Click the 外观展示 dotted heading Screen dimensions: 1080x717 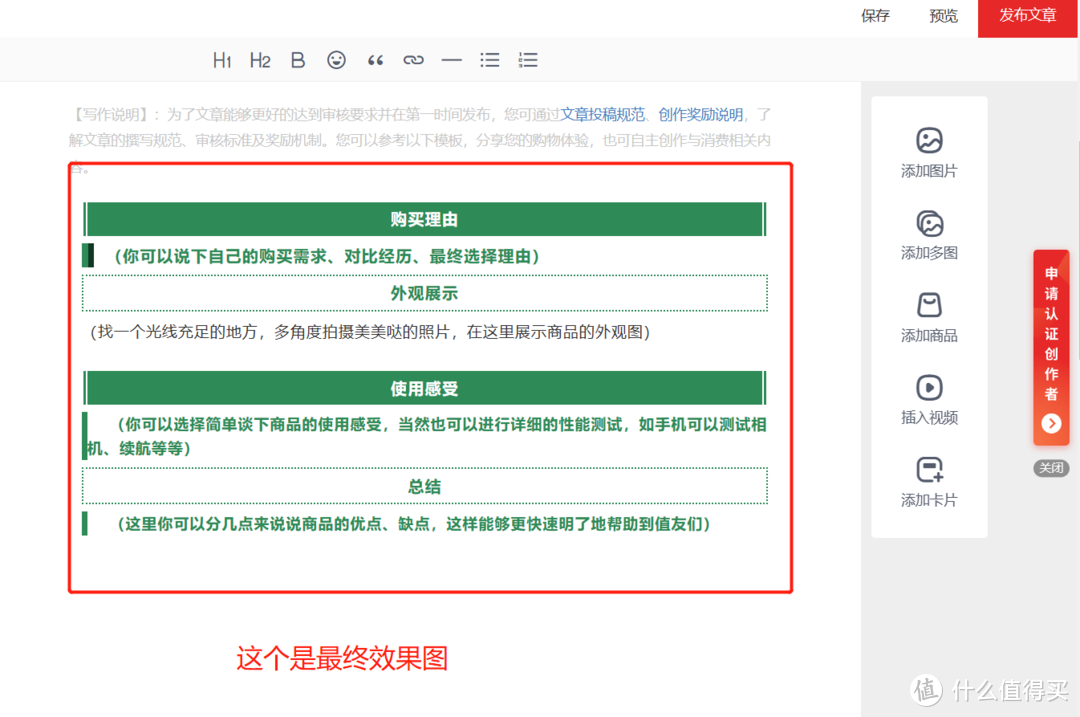coord(424,293)
